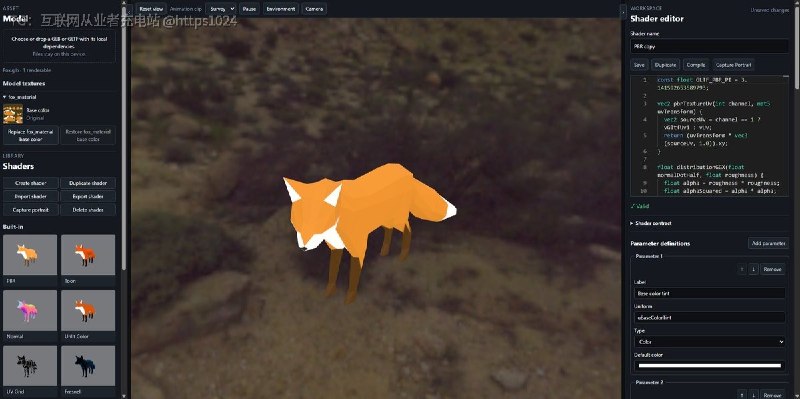Select the Normal built-in shader thumbnail
The image size is (800, 399).
pyautogui.click(x=30, y=310)
